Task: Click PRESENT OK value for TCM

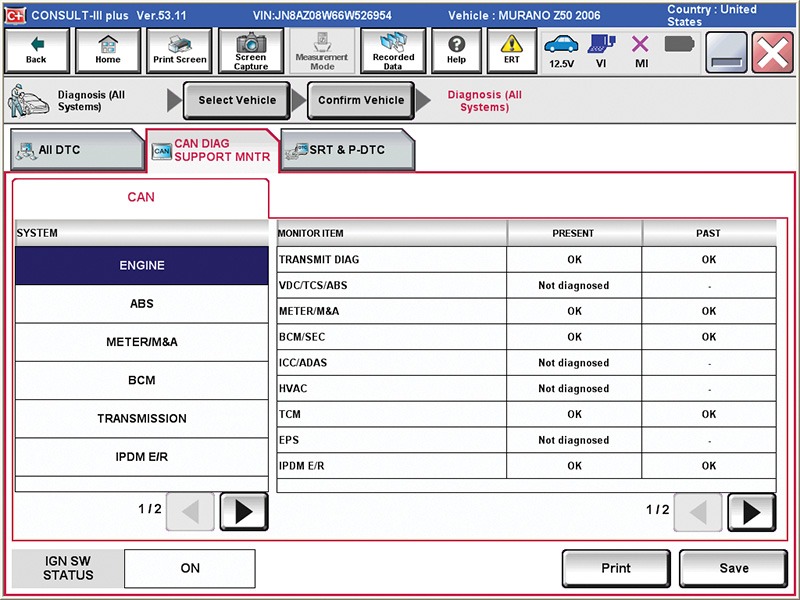Action: (x=574, y=414)
